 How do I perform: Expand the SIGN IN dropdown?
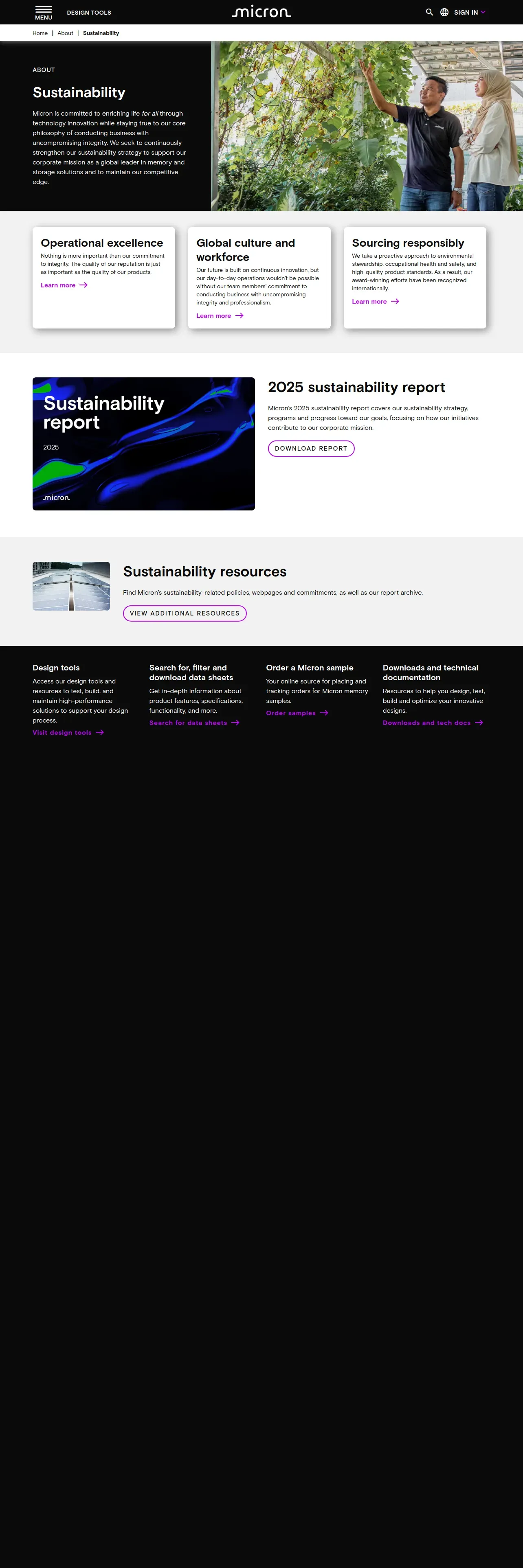(469, 12)
